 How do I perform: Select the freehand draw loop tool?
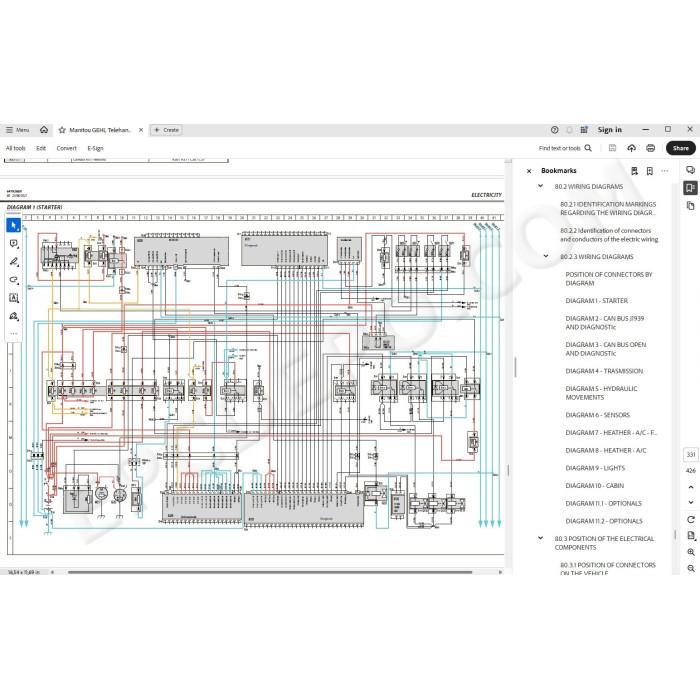click(13, 280)
